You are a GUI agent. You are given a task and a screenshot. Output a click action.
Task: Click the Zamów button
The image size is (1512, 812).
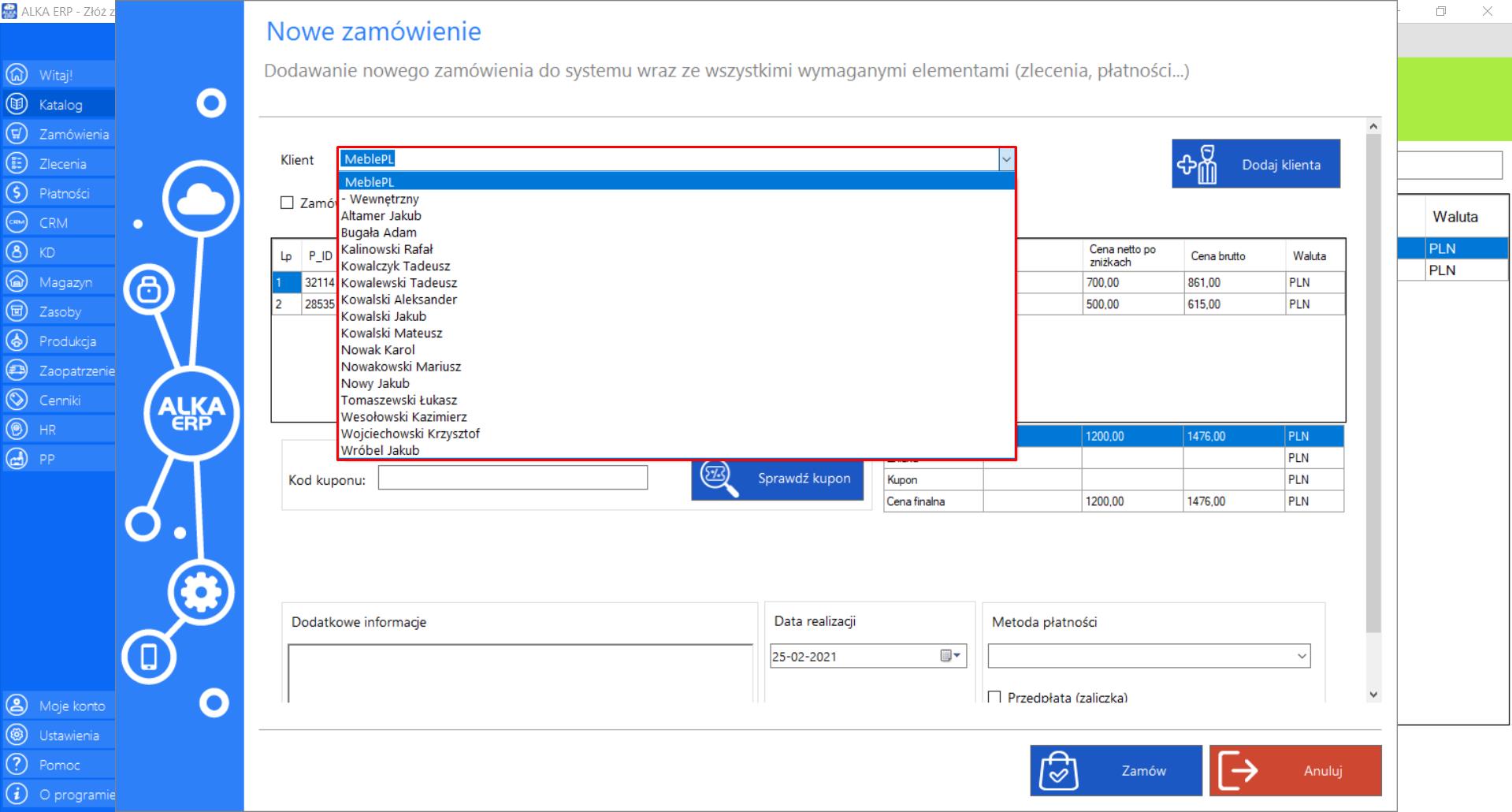(1116, 771)
